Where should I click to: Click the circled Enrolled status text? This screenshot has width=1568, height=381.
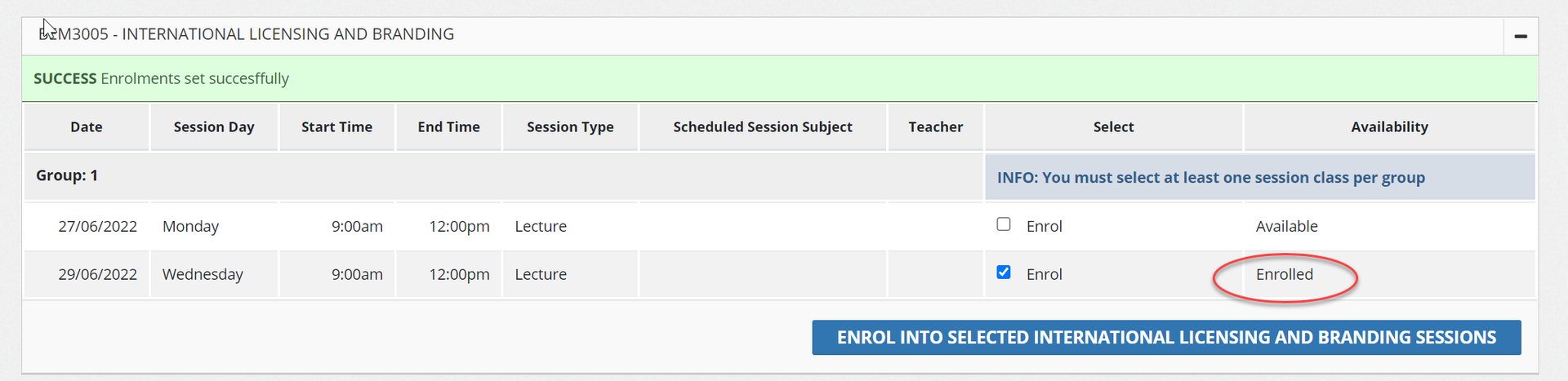tap(1284, 275)
